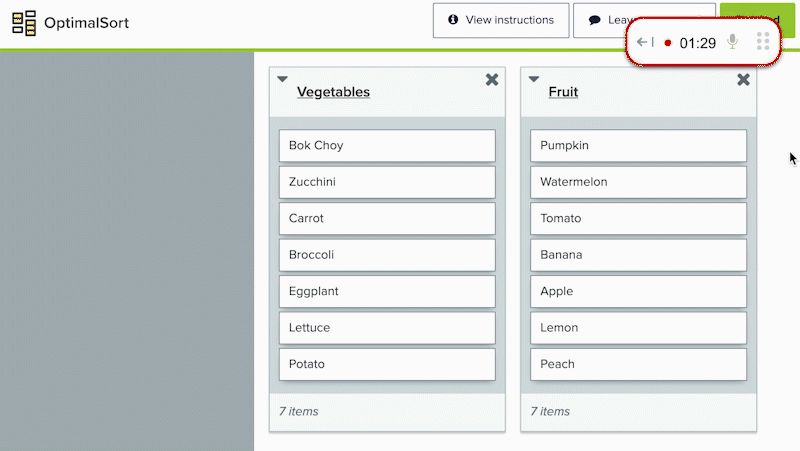This screenshot has height=451, width=800.
Task: Rename the Vegetables category title
Action: coord(333,92)
